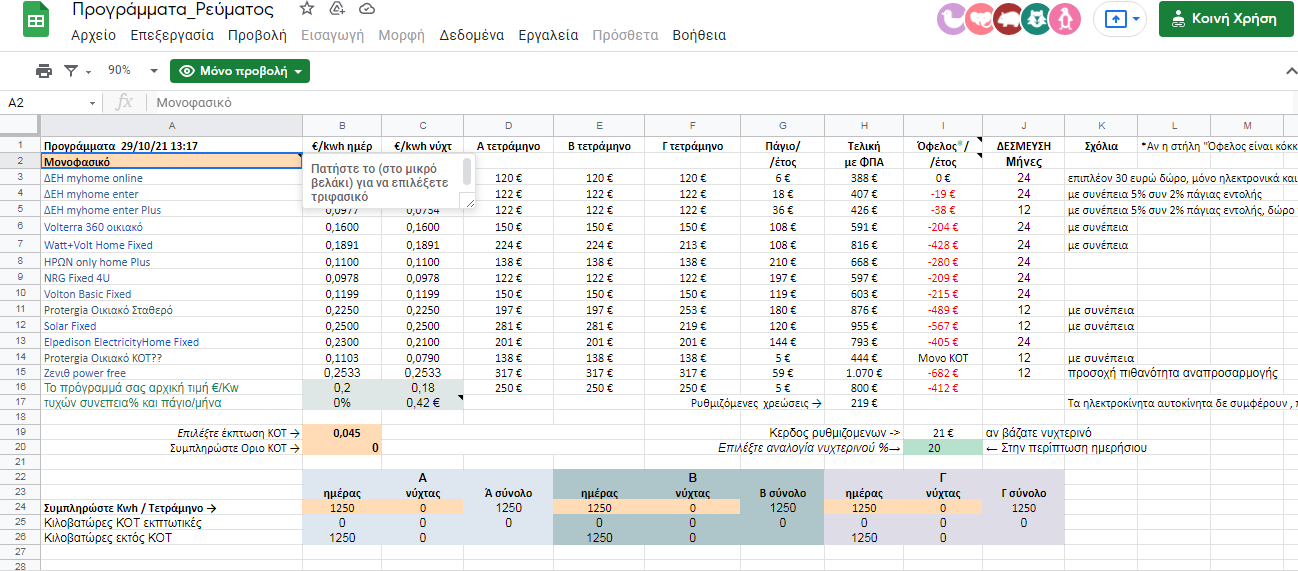The height and width of the screenshot is (571, 1298).
Task: Click the present to meeting icon
Action: click(x=1115, y=18)
